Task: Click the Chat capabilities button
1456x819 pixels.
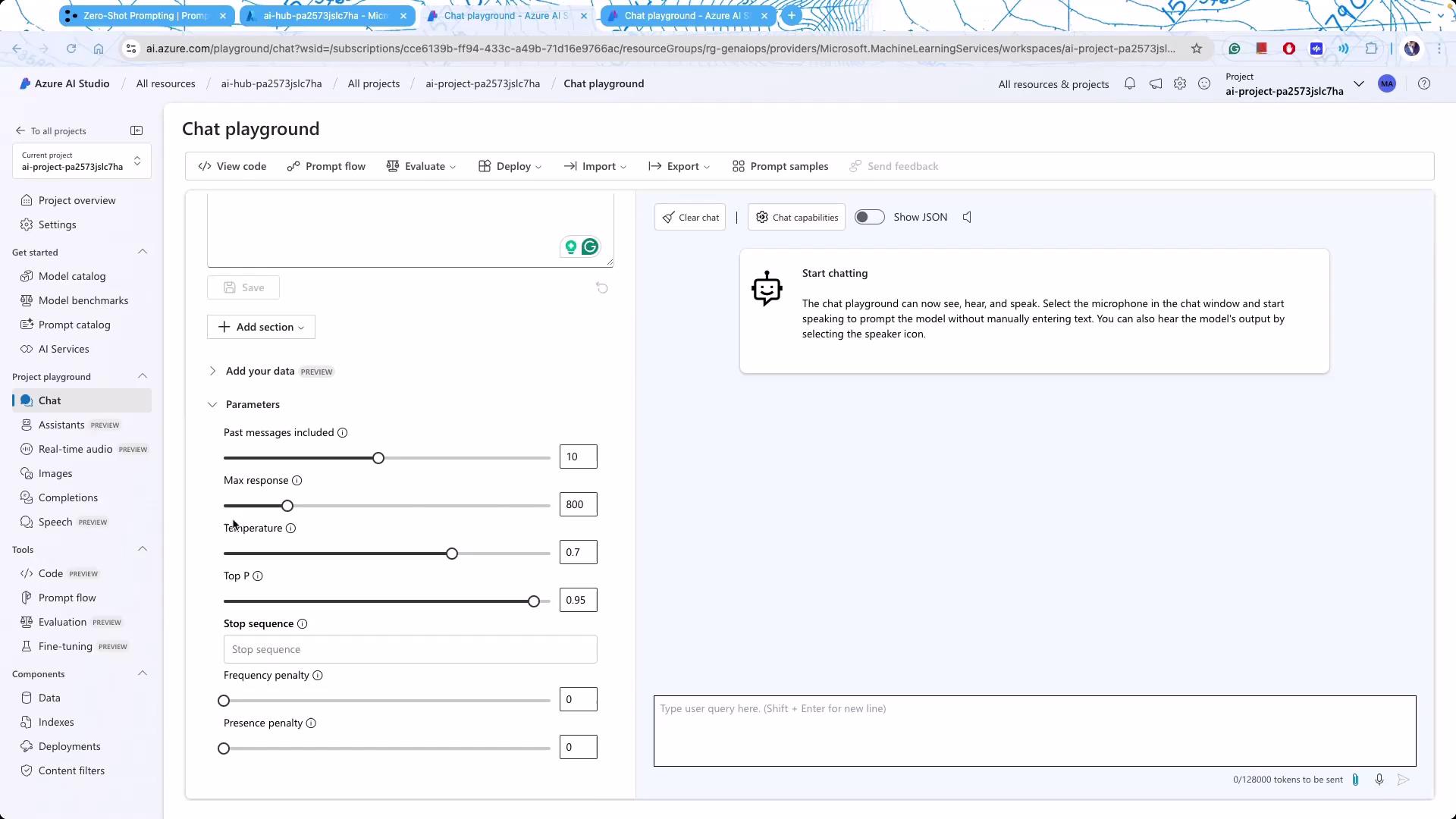Action: 796,218
